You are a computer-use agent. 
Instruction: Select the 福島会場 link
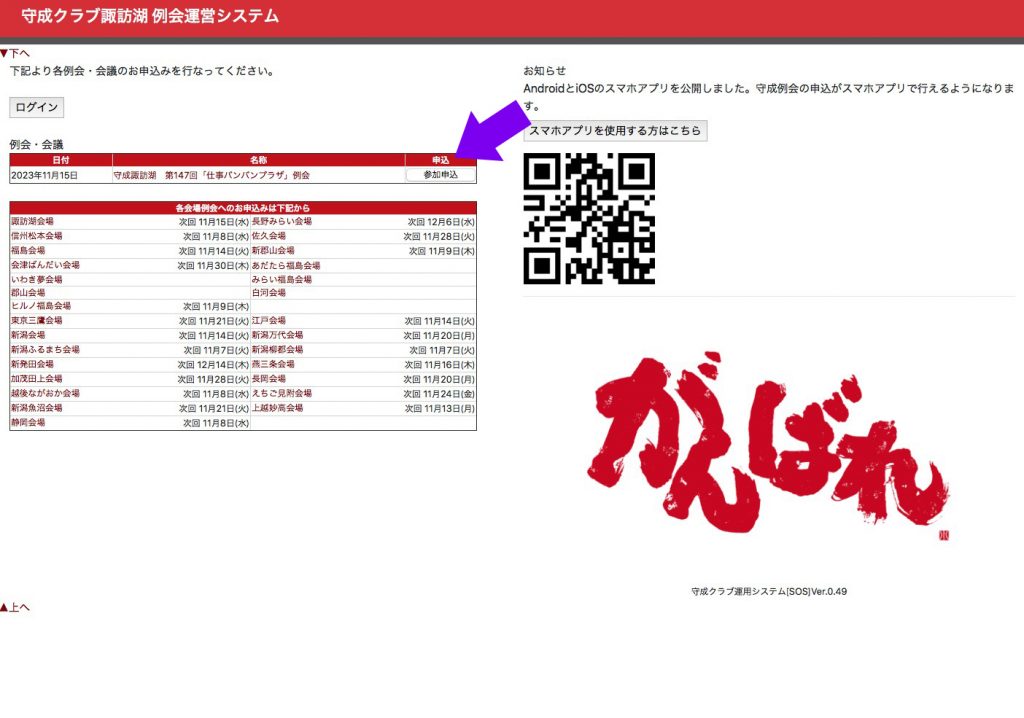pyautogui.click(x=28, y=250)
